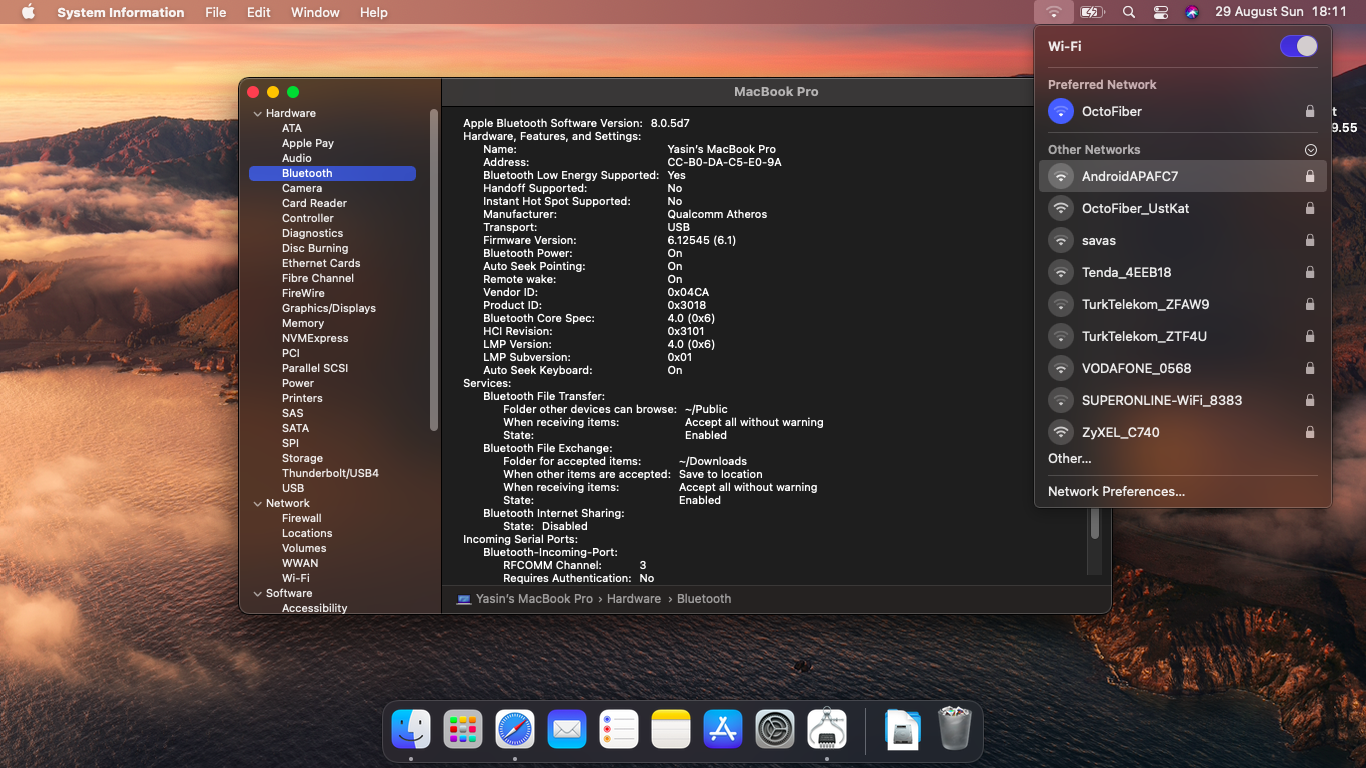
Task: Connect to the AndroidAPAFC7 network
Action: tap(1130, 176)
